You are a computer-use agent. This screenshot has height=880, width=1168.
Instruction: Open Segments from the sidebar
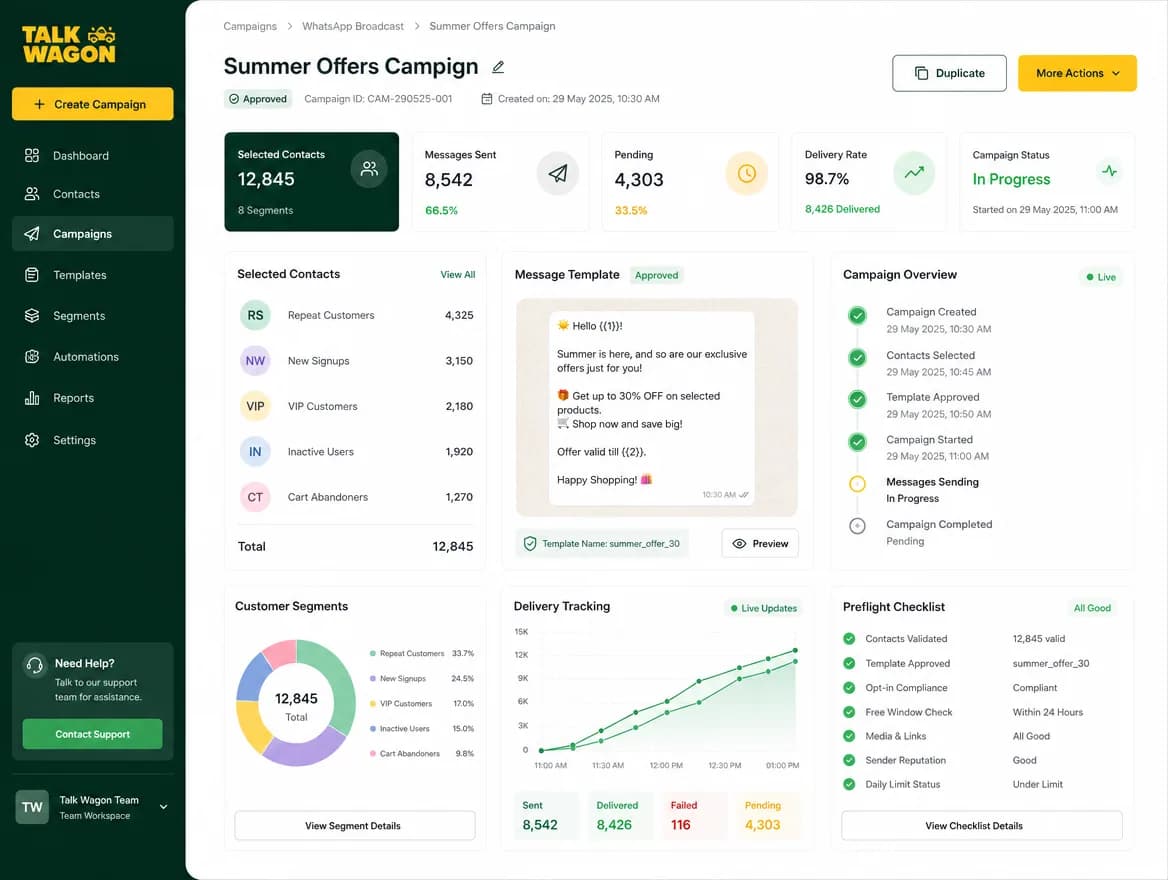pos(92,316)
